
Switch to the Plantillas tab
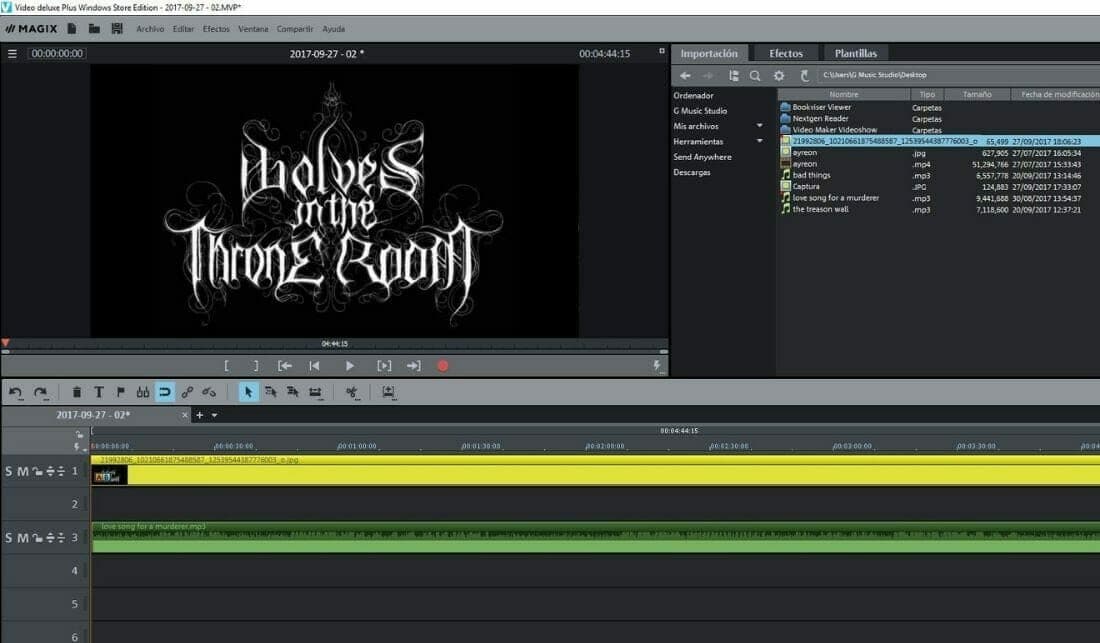pos(856,53)
